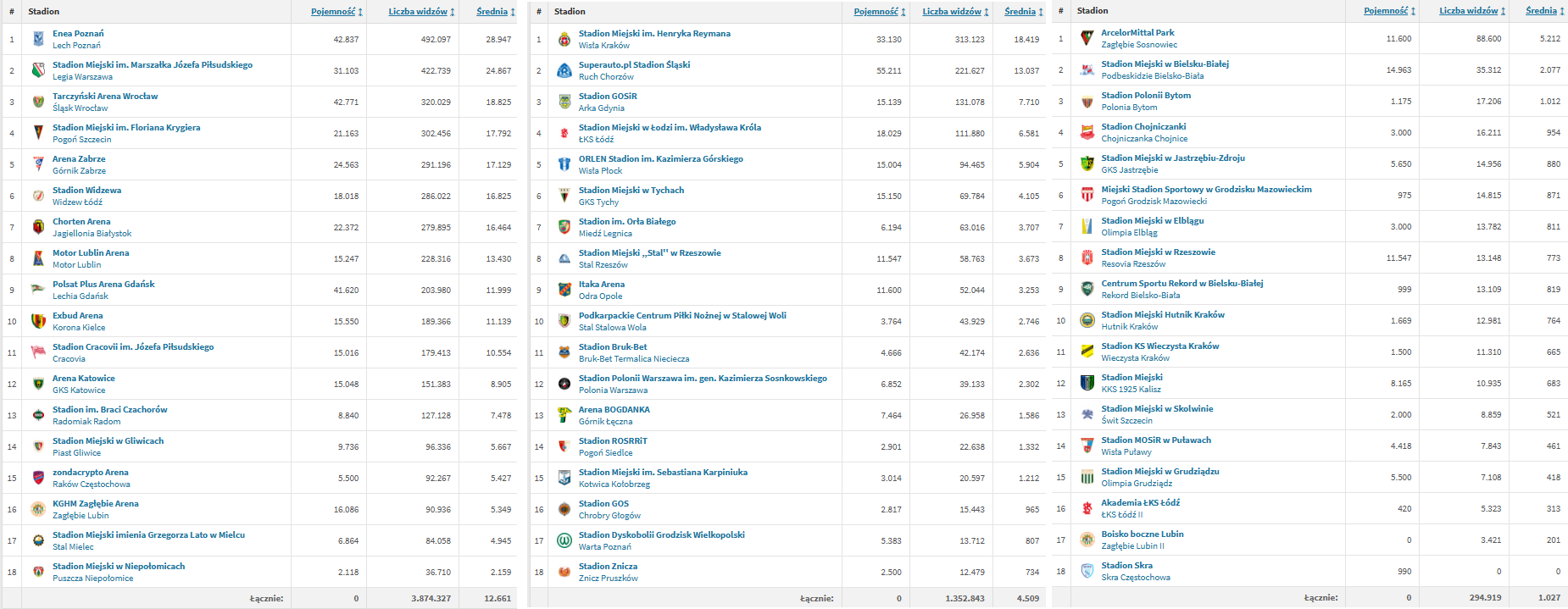Click the Wisła Kraków club crest icon

click(x=564, y=39)
